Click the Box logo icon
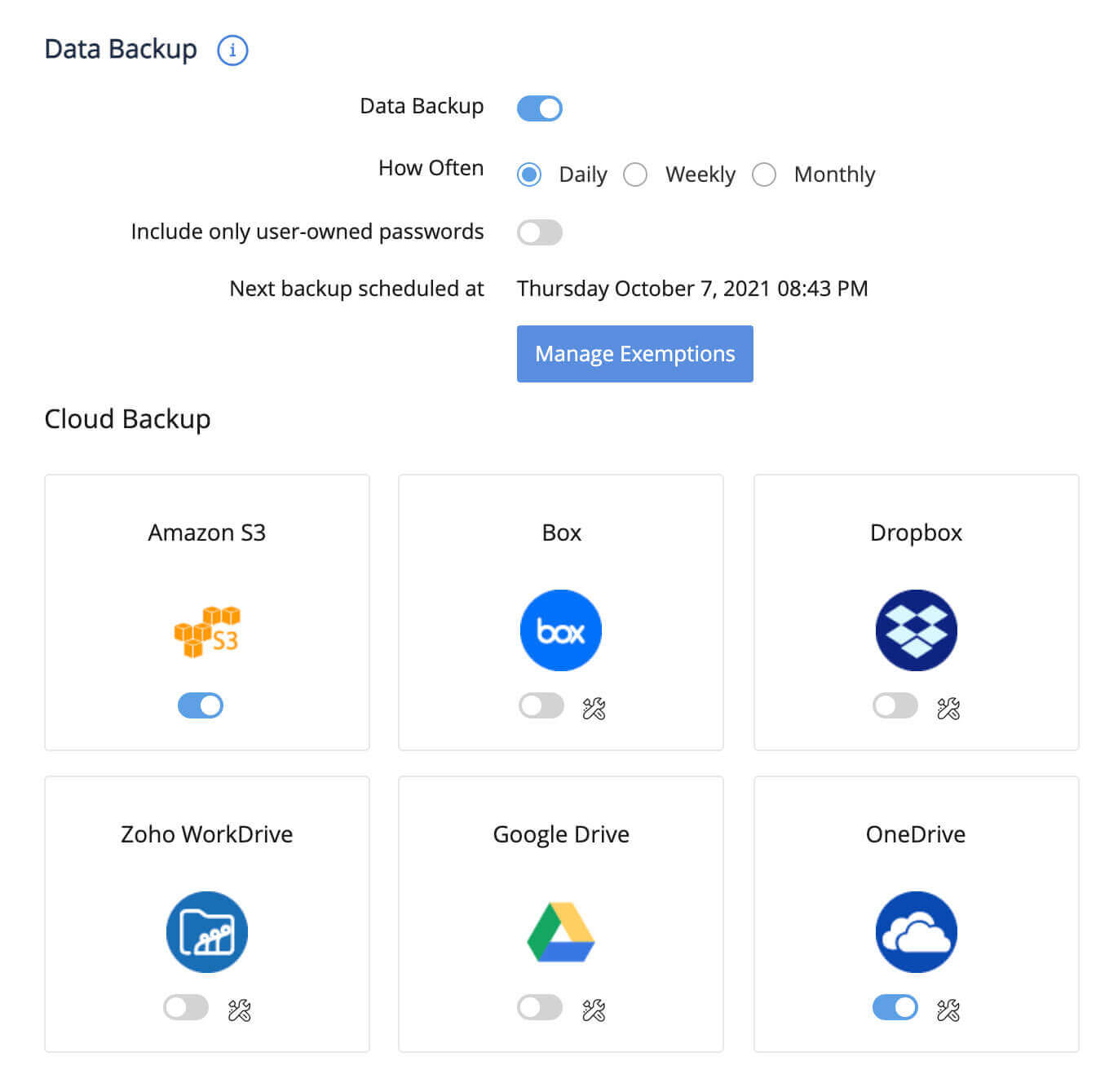 (x=560, y=630)
